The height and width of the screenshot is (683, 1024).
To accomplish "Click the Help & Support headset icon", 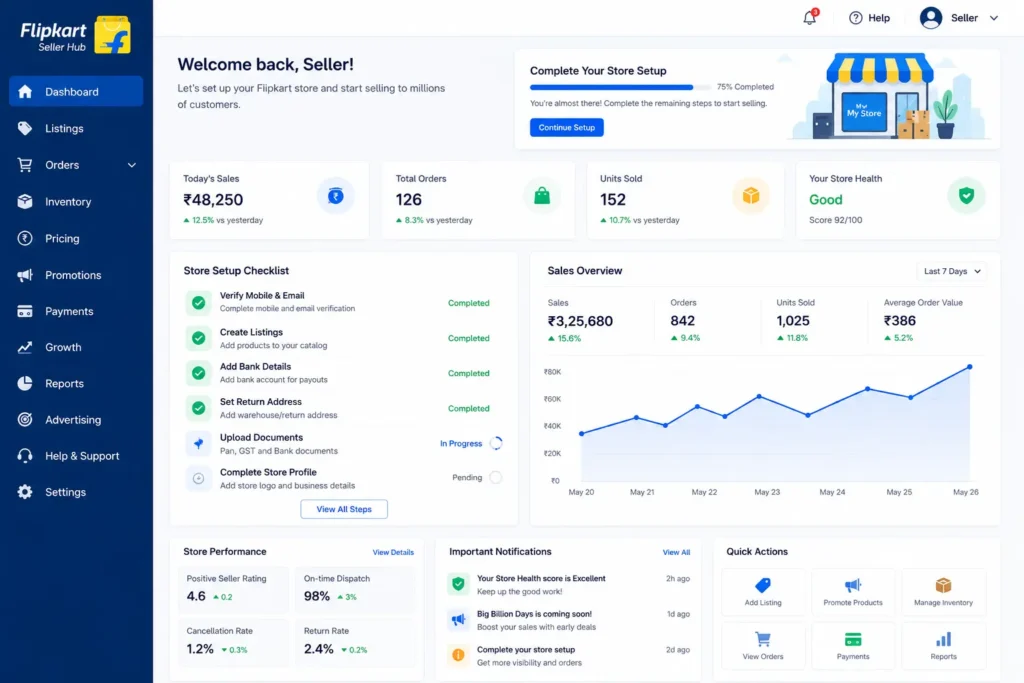I will [25, 456].
